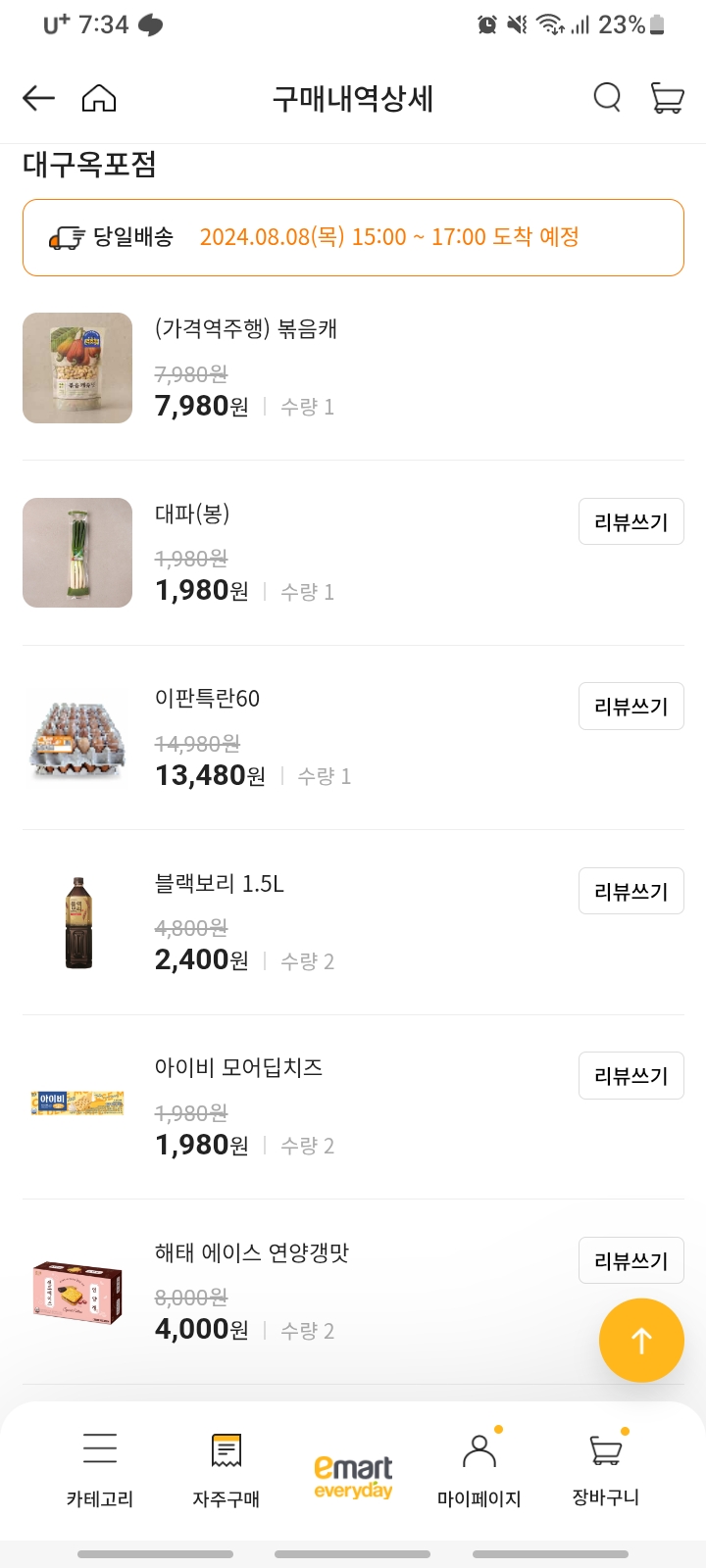Open the egg tray product image
This screenshot has height=1568, width=706.
click(77, 738)
